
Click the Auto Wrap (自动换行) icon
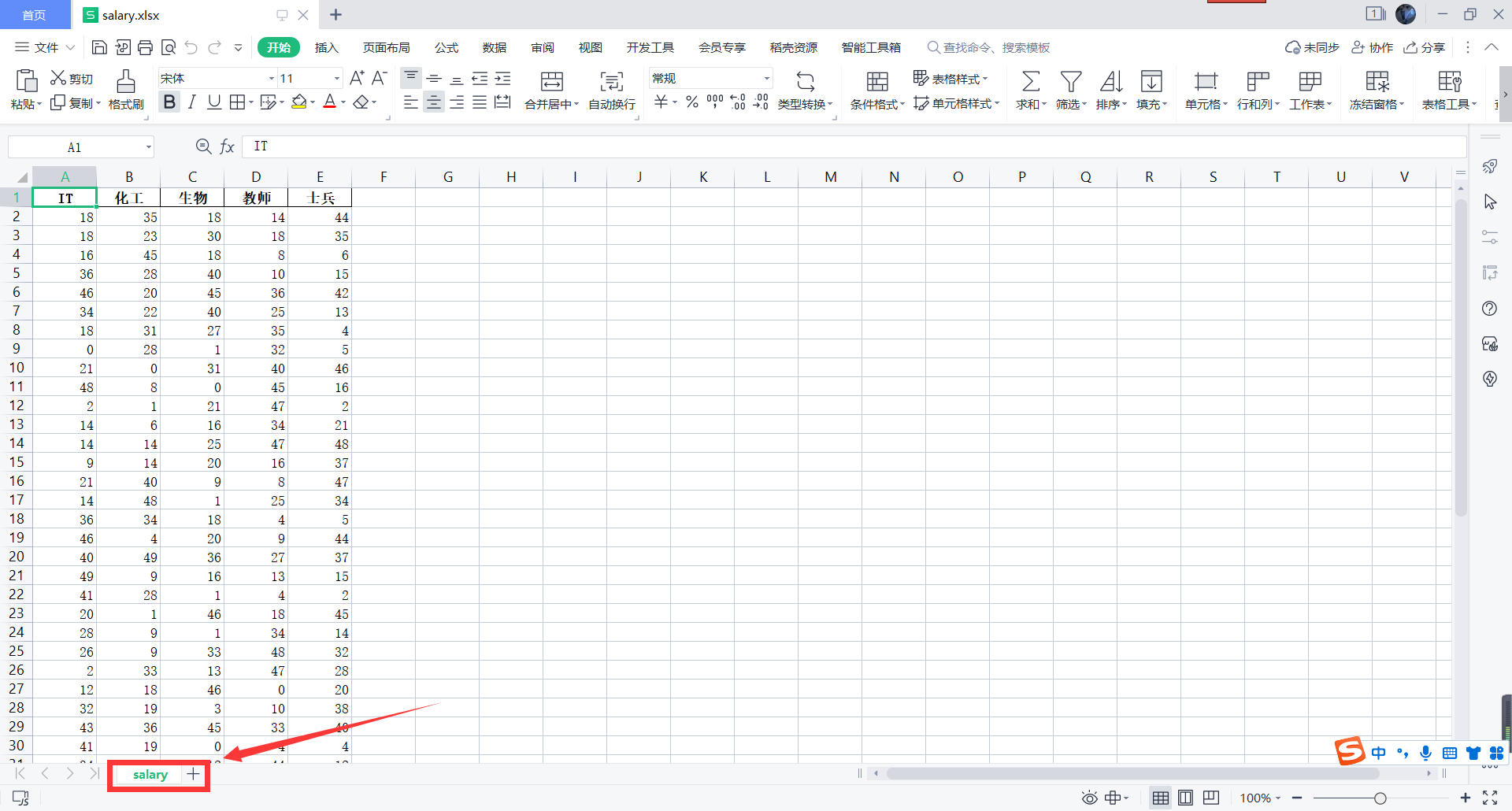point(612,81)
